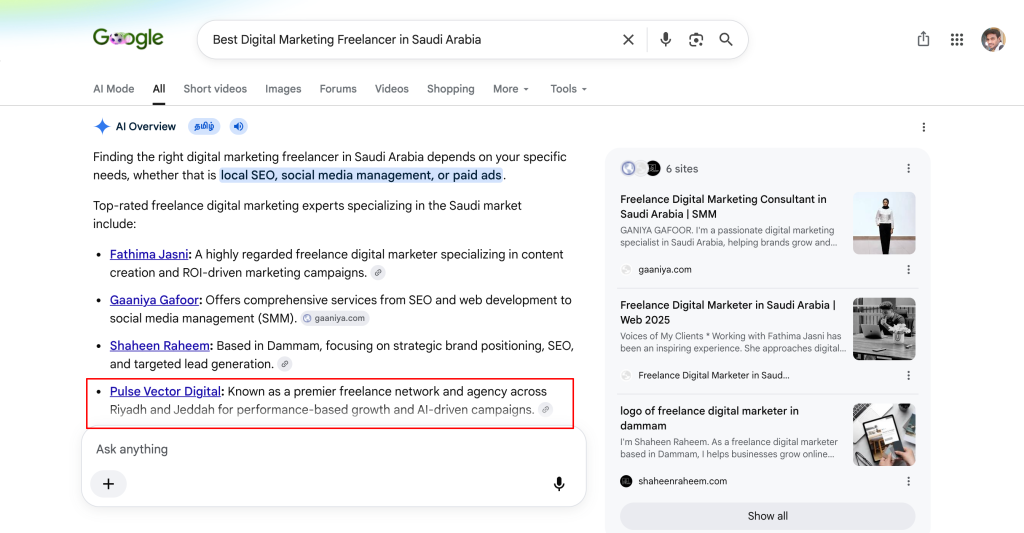The image size is (1024, 533).
Task: Open Google Lens image search icon
Action: click(x=696, y=40)
